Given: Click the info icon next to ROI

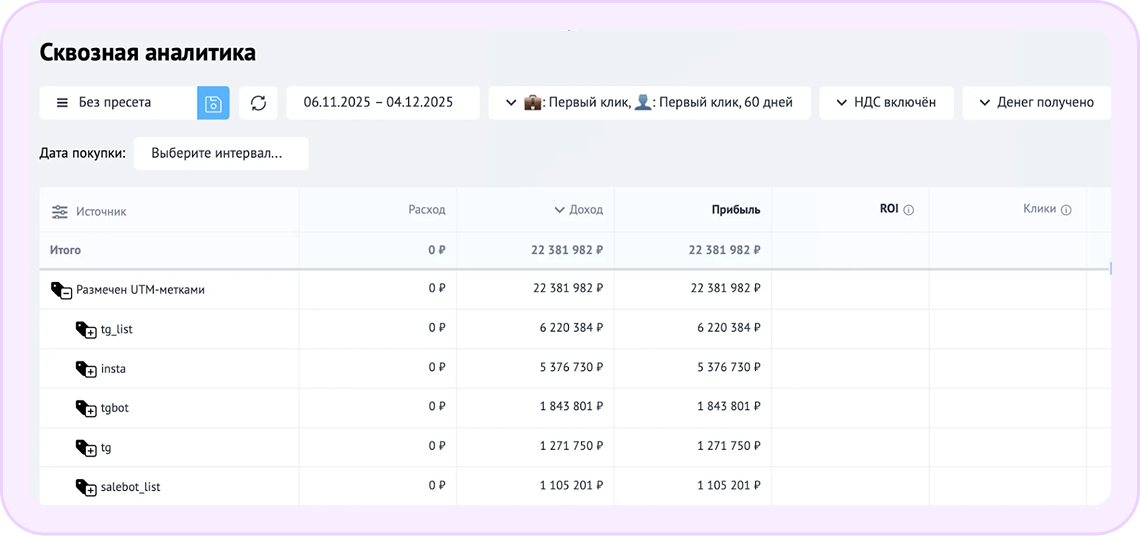Looking at the screenshot, I should [x=909, y=210].
